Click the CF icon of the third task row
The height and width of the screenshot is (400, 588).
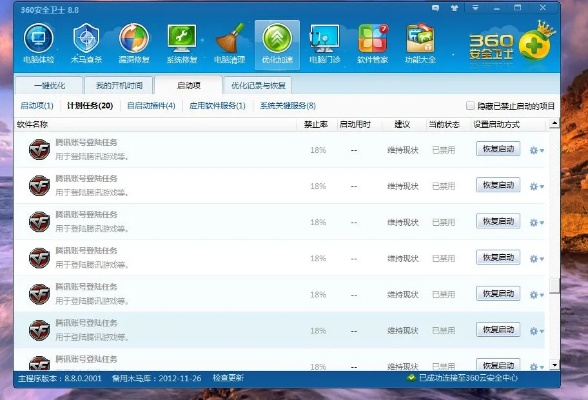[x=39, y=222]
